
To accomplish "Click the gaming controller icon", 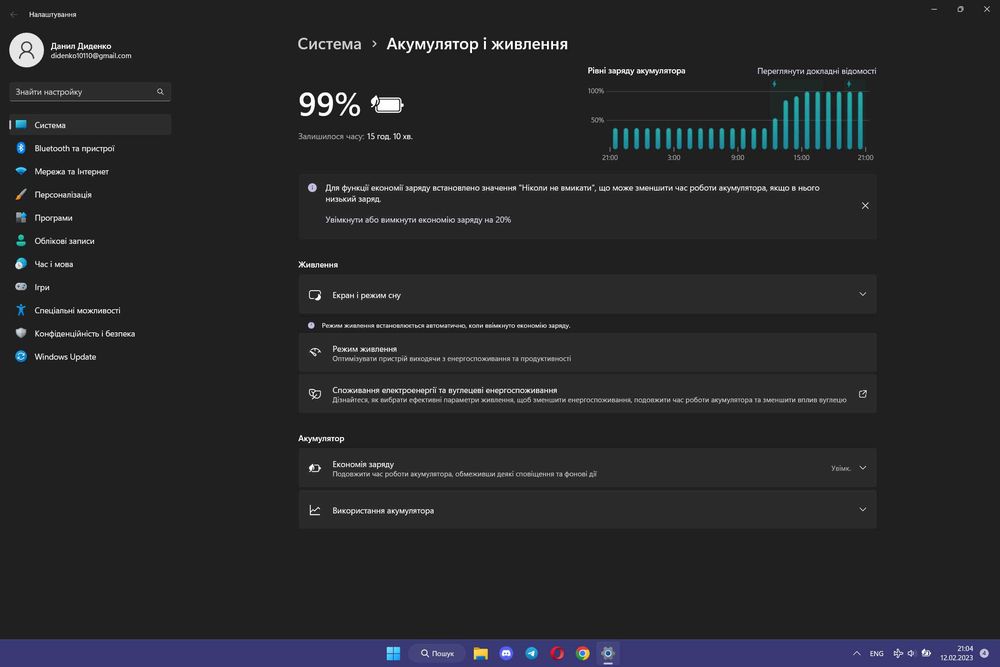I will coord(21,287).
